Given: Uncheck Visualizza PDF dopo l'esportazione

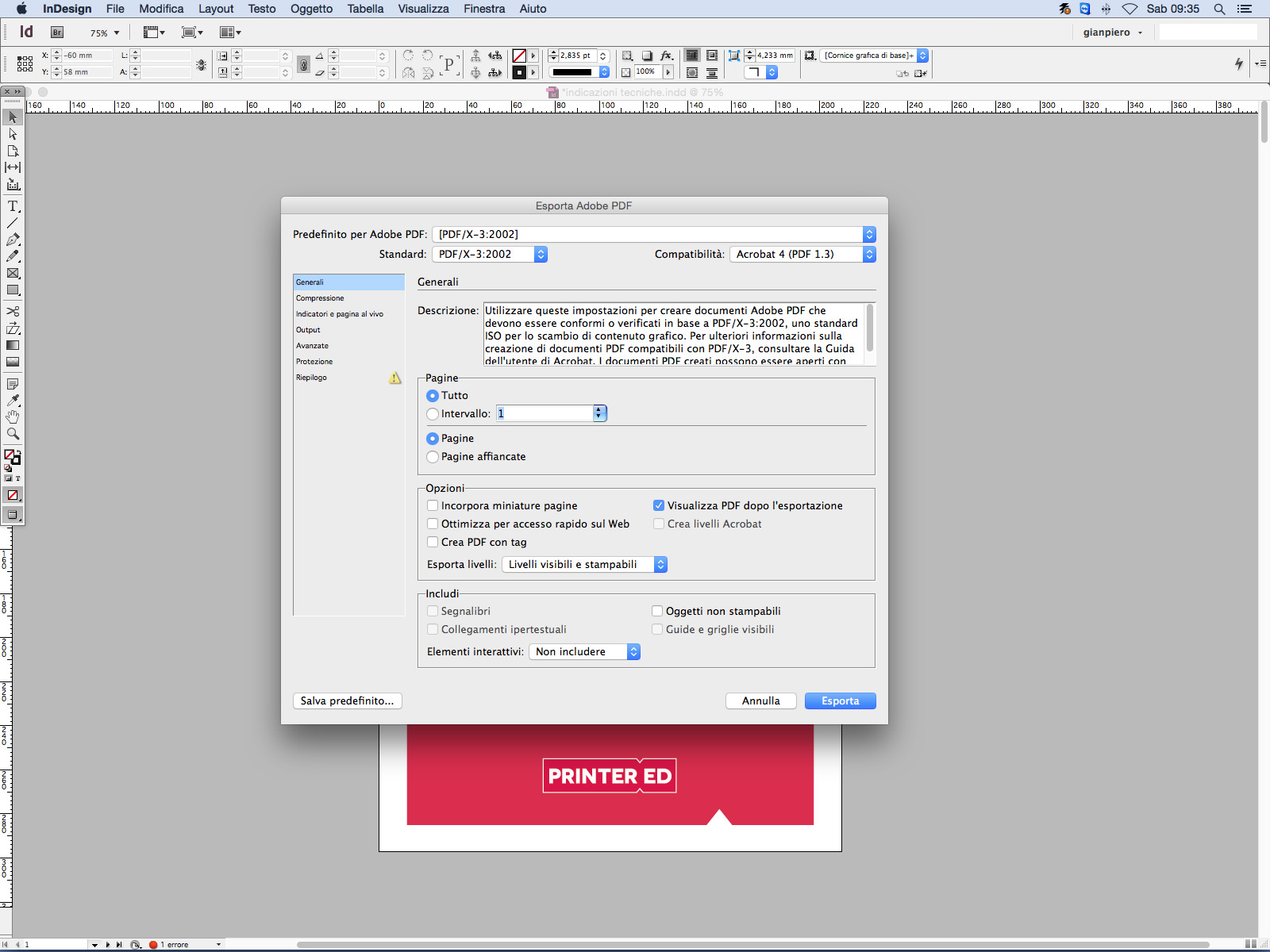Looking at the screenshot, I should pyautogui.click(x=659, y=505).
